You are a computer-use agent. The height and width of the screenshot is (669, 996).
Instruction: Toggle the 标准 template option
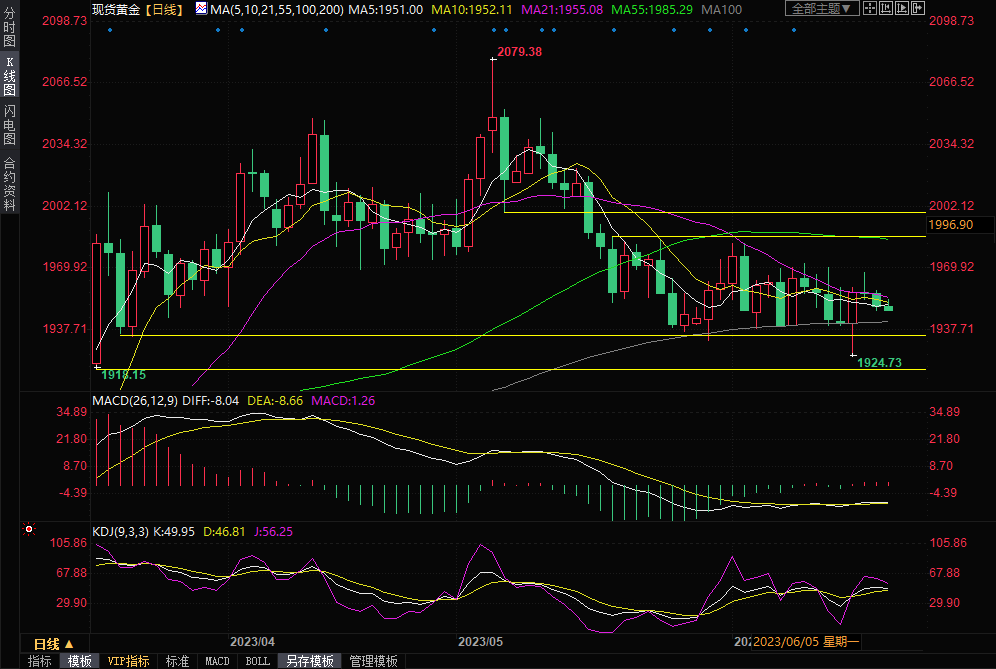177,661
